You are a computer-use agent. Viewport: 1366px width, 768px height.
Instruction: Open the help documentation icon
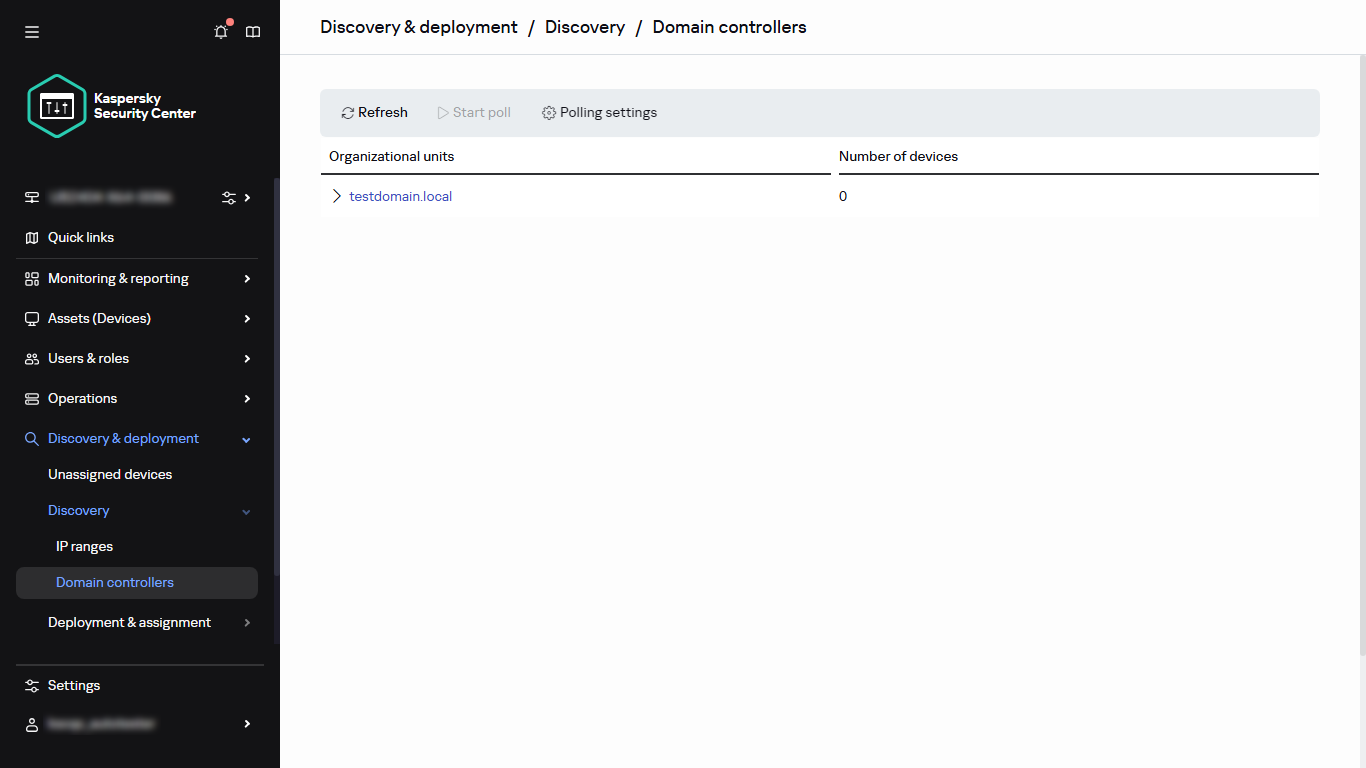point(252,31)
